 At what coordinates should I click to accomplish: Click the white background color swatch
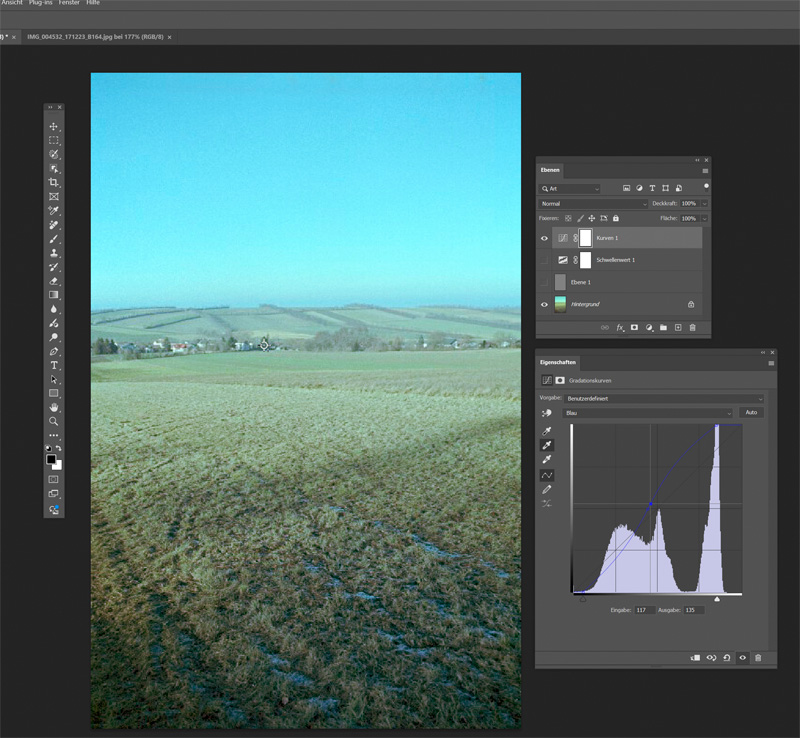[58, 466]
